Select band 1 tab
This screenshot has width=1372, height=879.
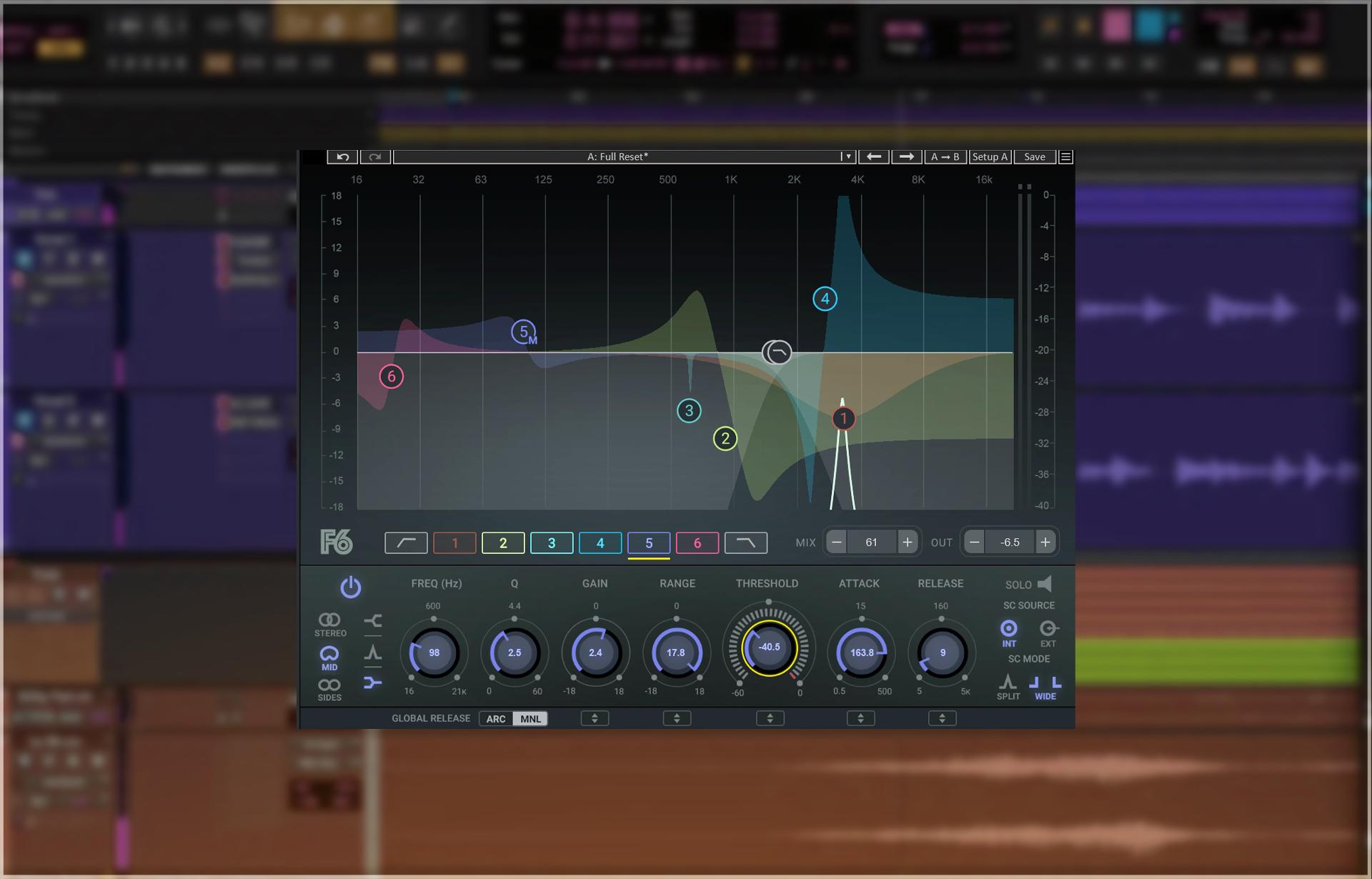454,542
